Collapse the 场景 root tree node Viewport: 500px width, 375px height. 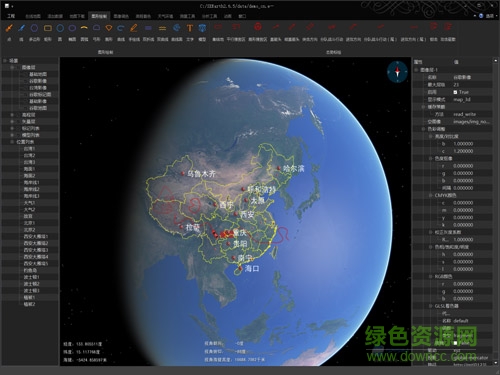(5, 61)
